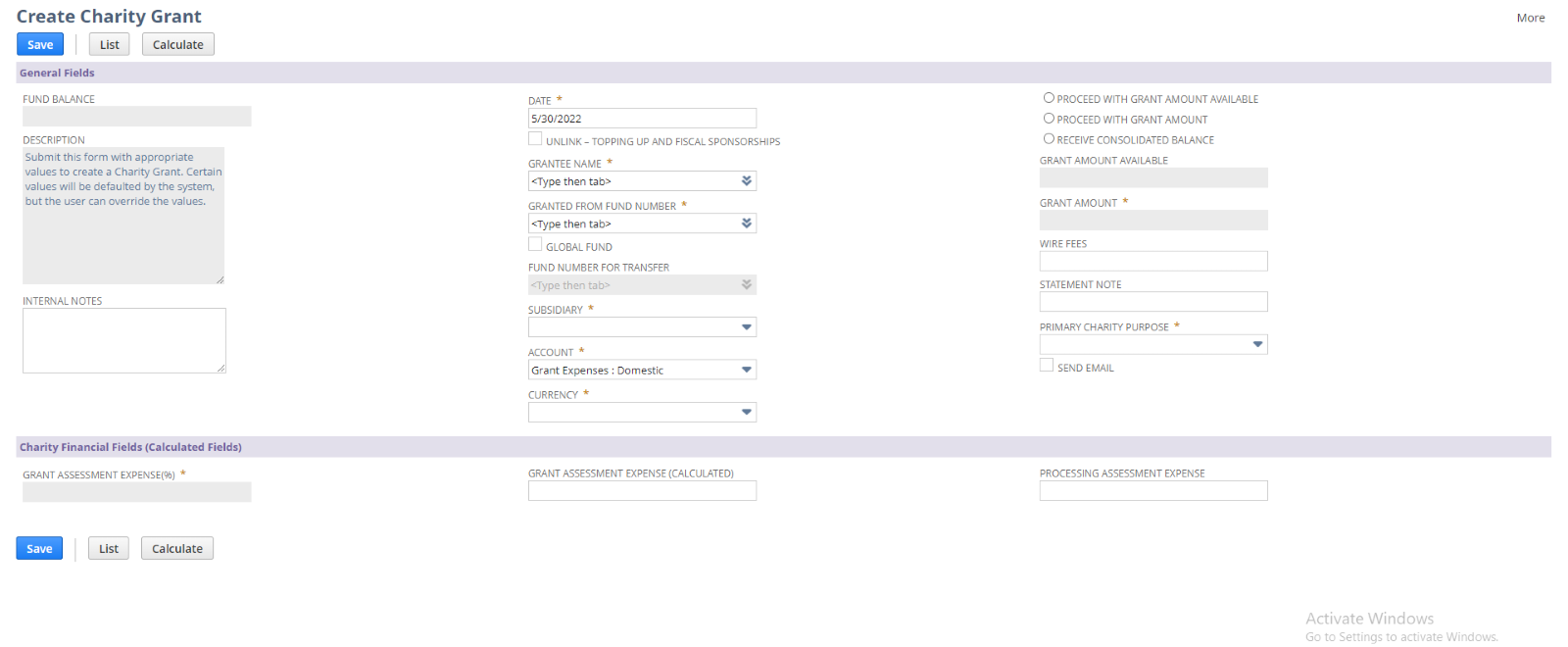Open Primary Charity Purpose dropdown
The height and width of the screenshot is (647, 1568).
1257,344
